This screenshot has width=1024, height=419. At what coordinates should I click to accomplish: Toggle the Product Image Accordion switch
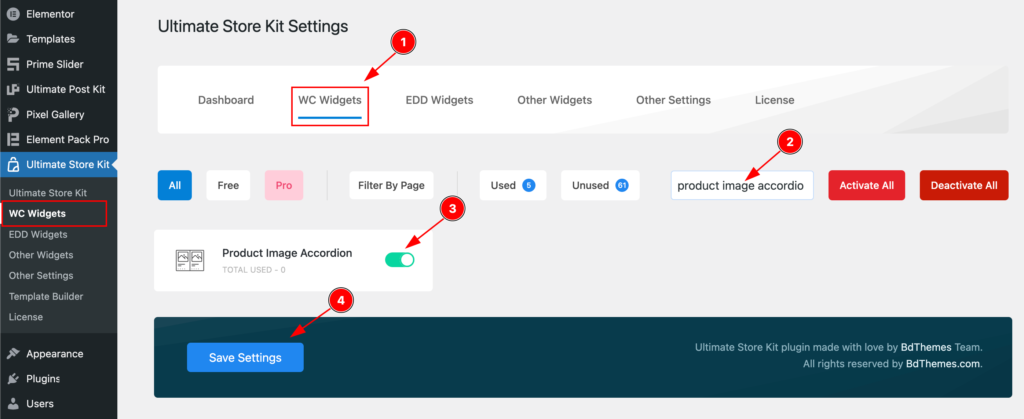click(x=399, y=260)
